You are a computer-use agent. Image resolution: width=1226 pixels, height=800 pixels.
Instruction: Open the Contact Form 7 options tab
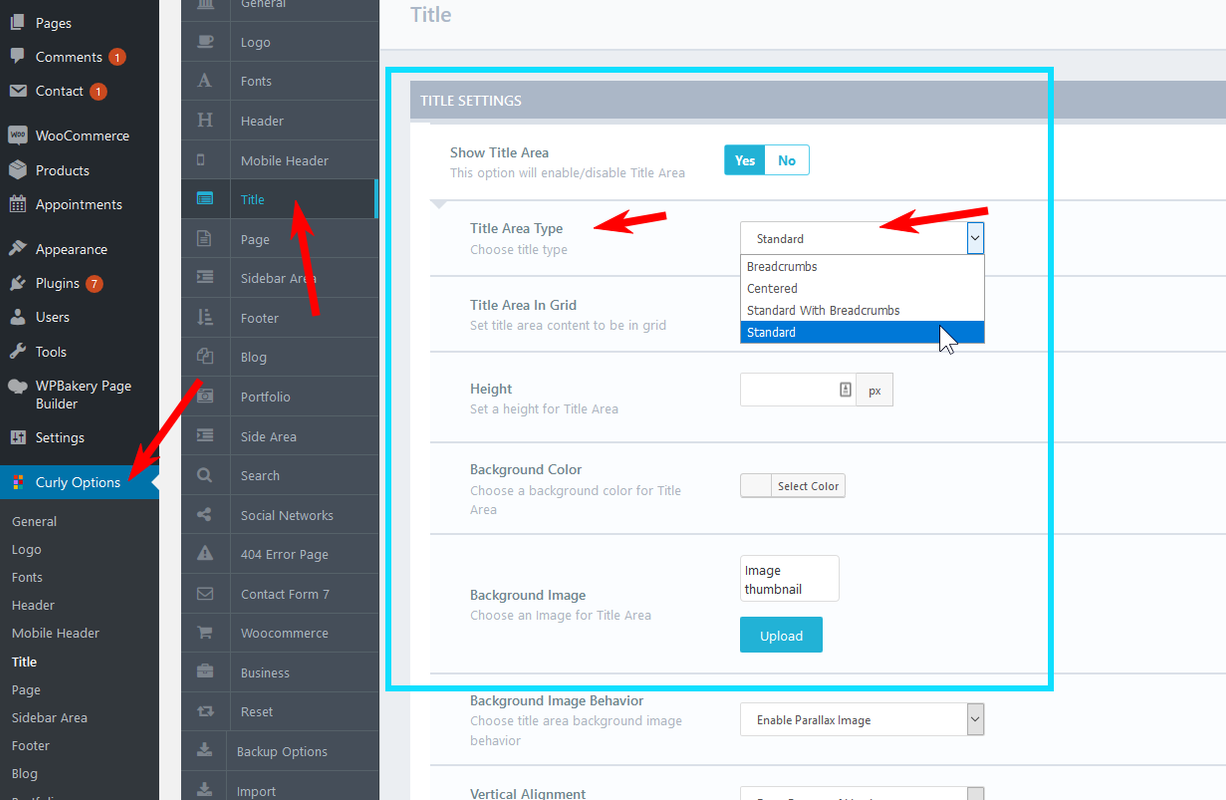[279, 594]
